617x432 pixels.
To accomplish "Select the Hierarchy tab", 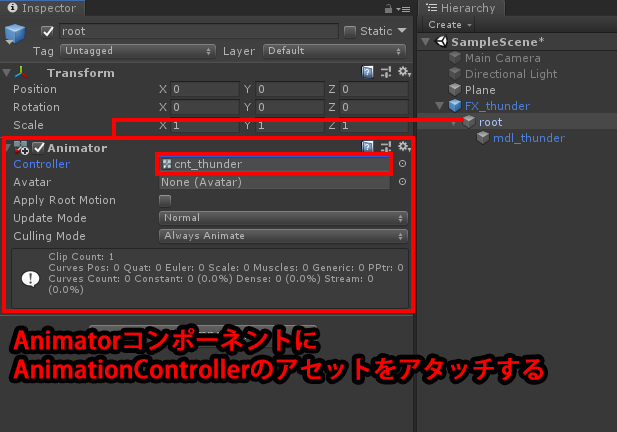I will pos(461,8).
